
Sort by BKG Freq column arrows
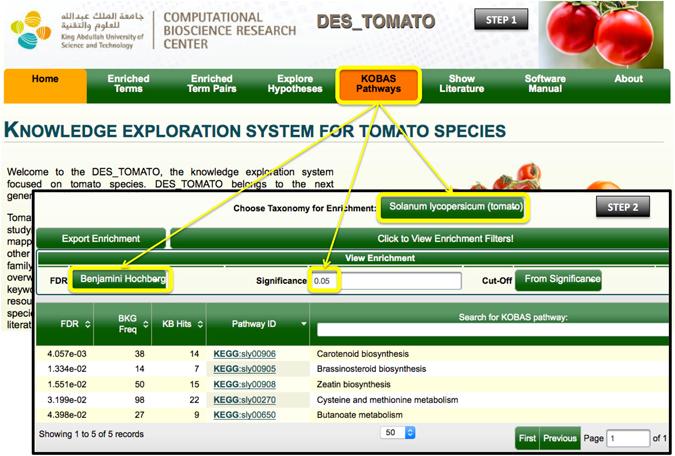[146, 324]
